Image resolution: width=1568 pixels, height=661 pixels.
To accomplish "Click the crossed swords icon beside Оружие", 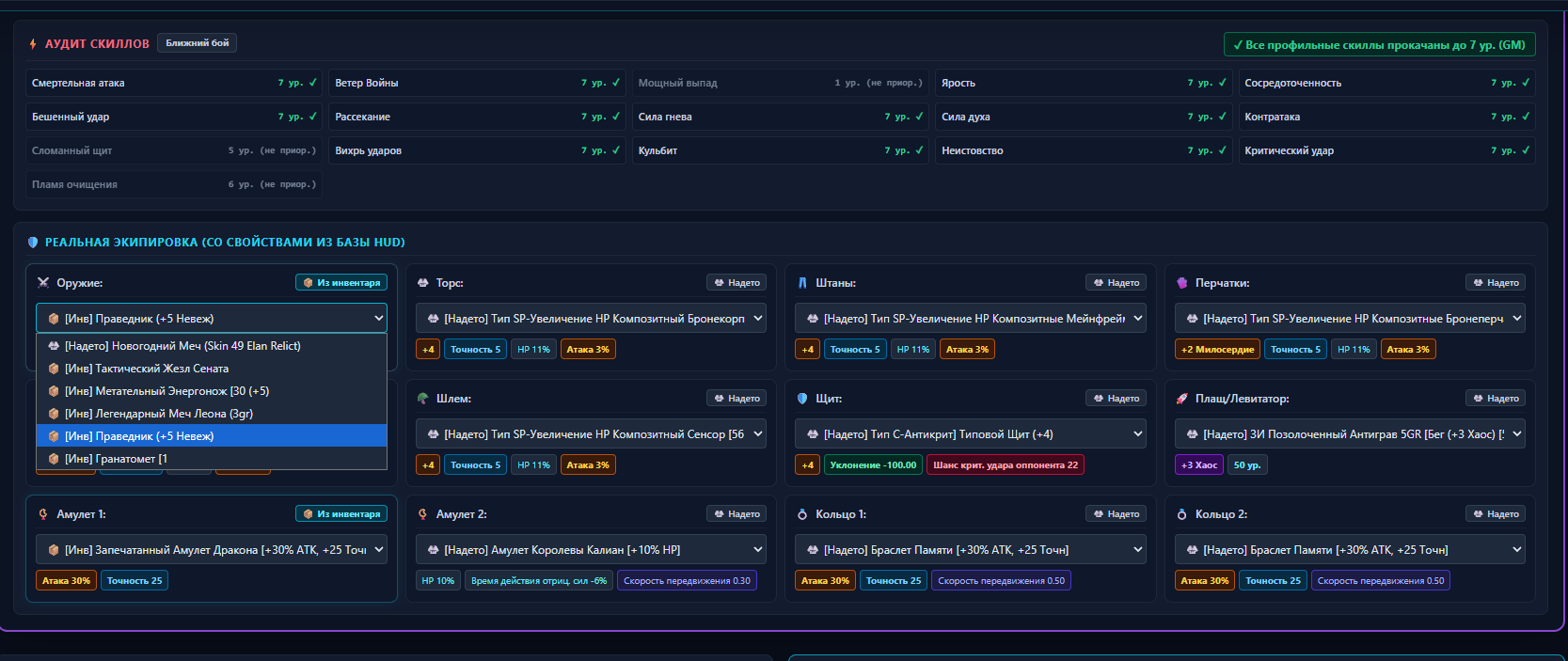I will 43,283.
